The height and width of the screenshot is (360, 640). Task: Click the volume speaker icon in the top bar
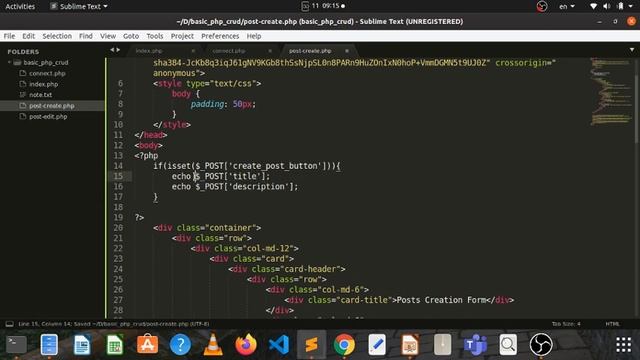607,6
